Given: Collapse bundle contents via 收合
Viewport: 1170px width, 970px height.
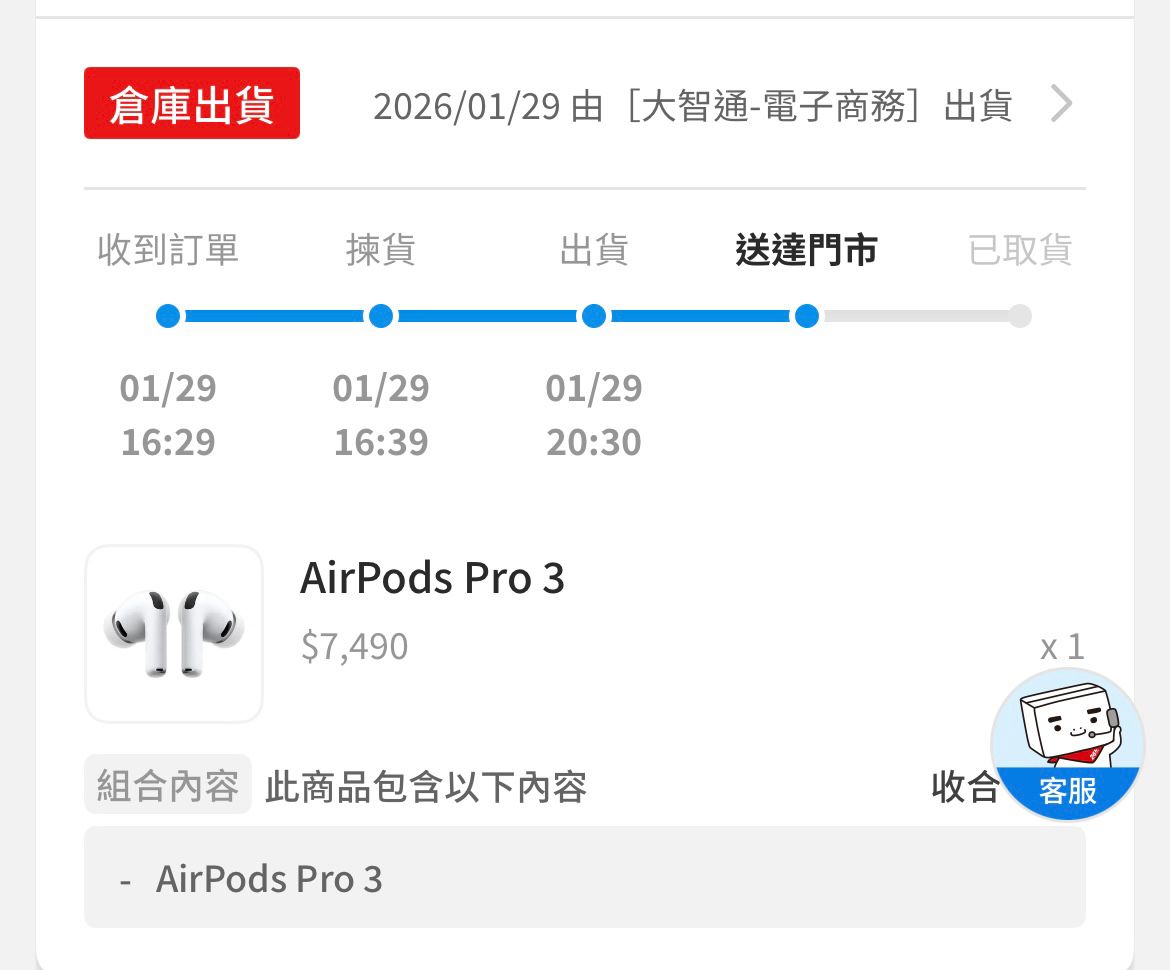Looking at the screenshot, I should coord(964,787).
